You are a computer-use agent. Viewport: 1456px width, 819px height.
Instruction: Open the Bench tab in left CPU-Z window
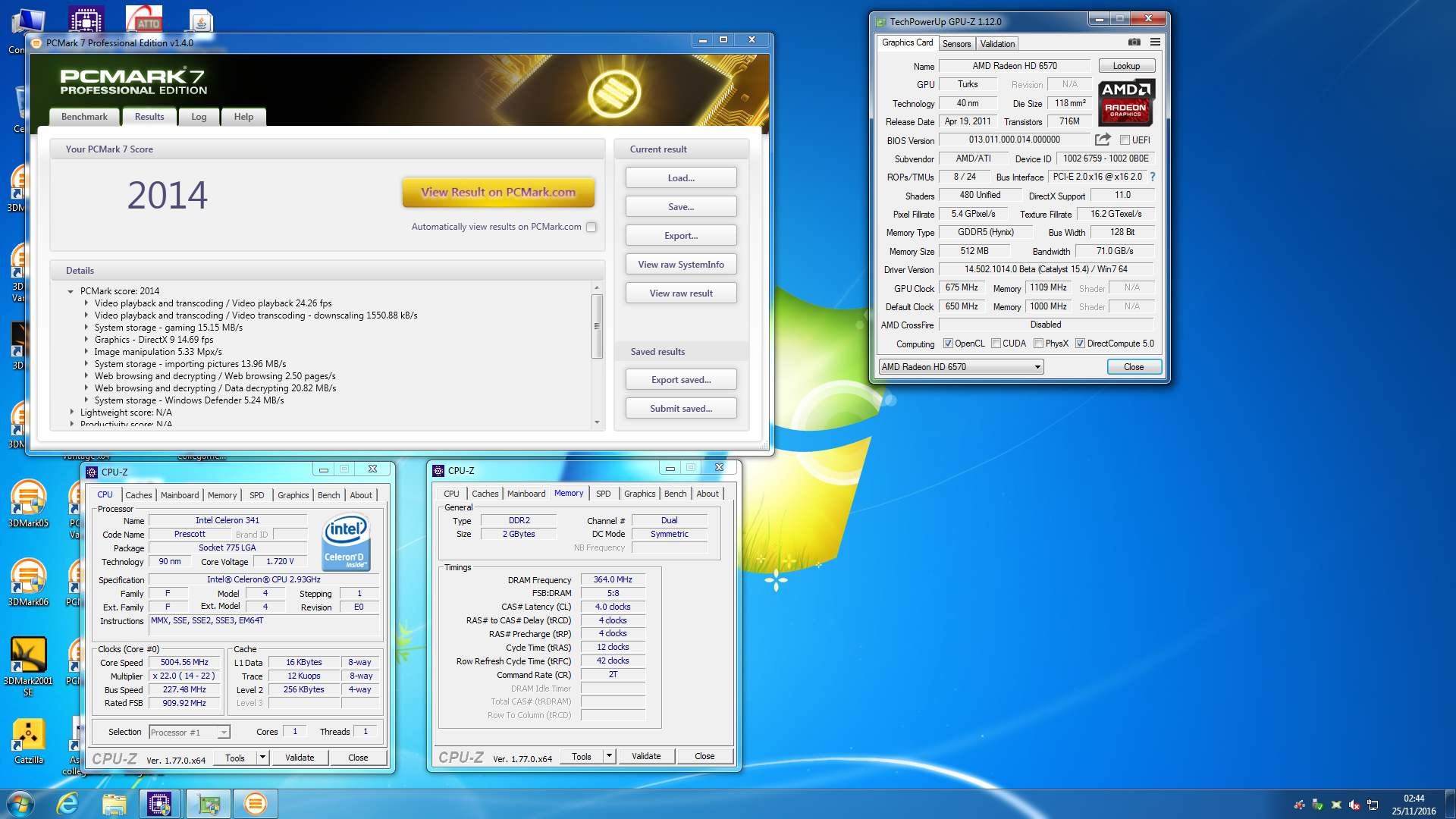tap(328, 495)
